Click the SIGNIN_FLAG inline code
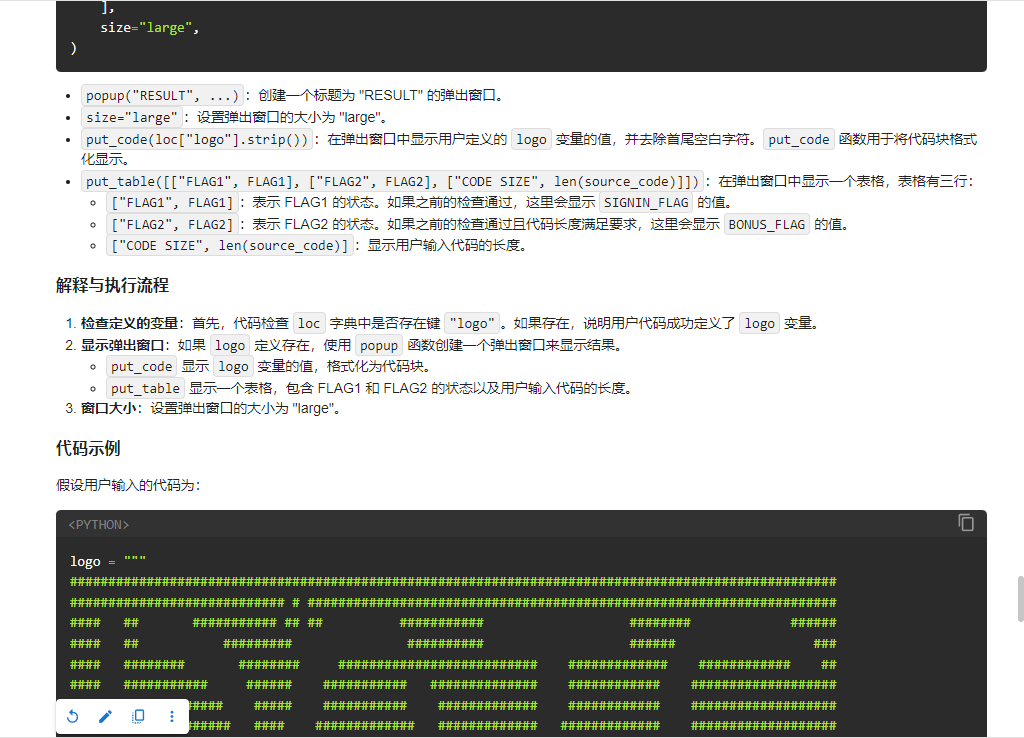The width and height of the screenshot is (1024, 738). (645, 203)
